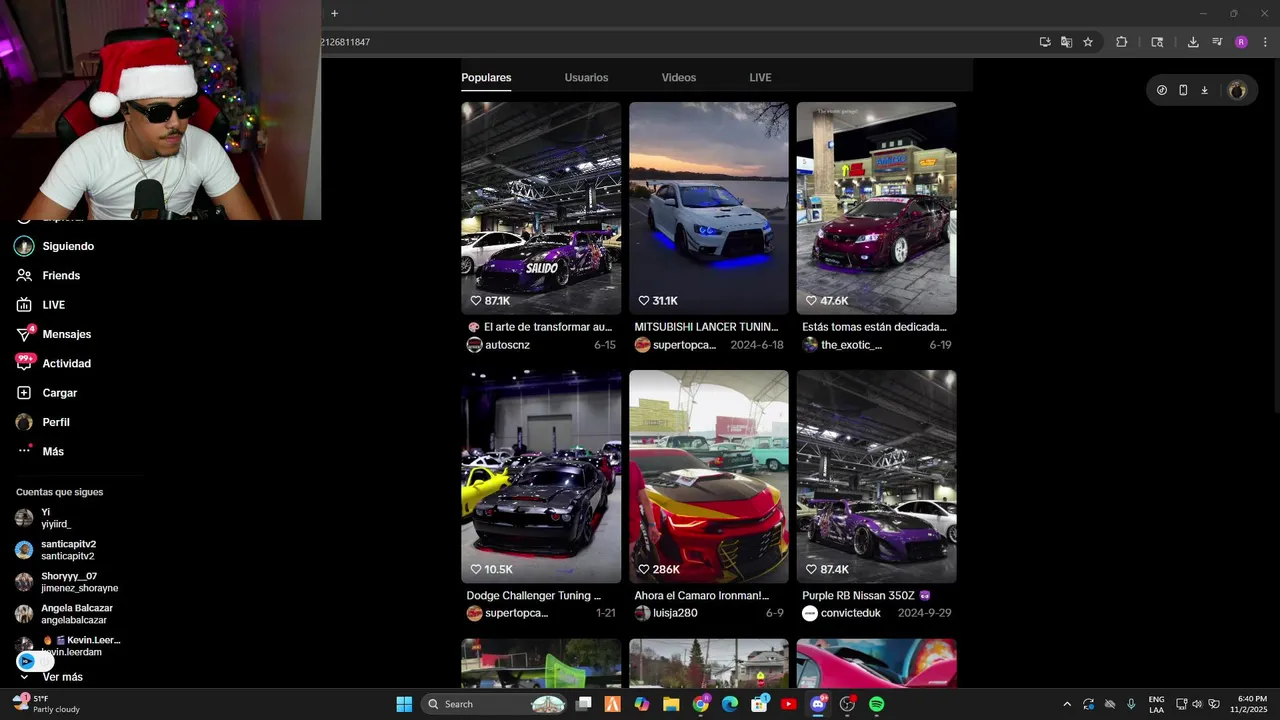1280x720 pixels.
Task: Open Chrome extensions puzzle icon
Action: coord(1121,42)
